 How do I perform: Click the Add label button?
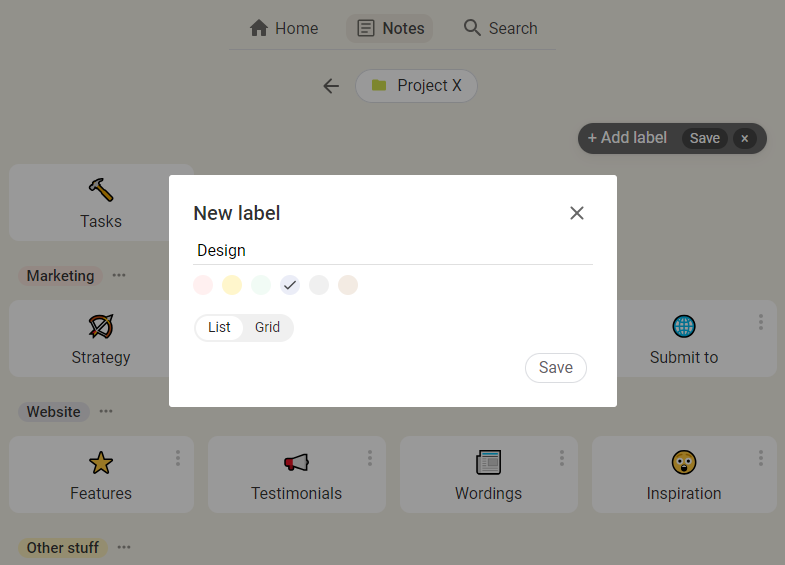627,138
